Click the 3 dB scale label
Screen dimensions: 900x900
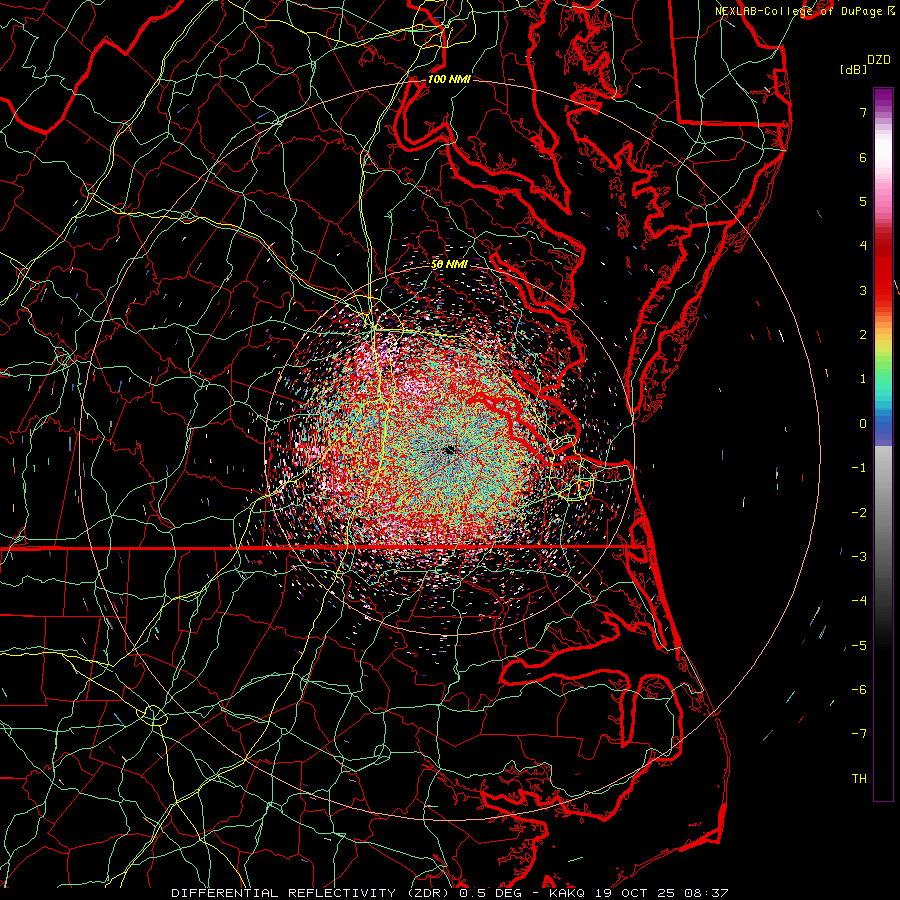click(863, 290)
